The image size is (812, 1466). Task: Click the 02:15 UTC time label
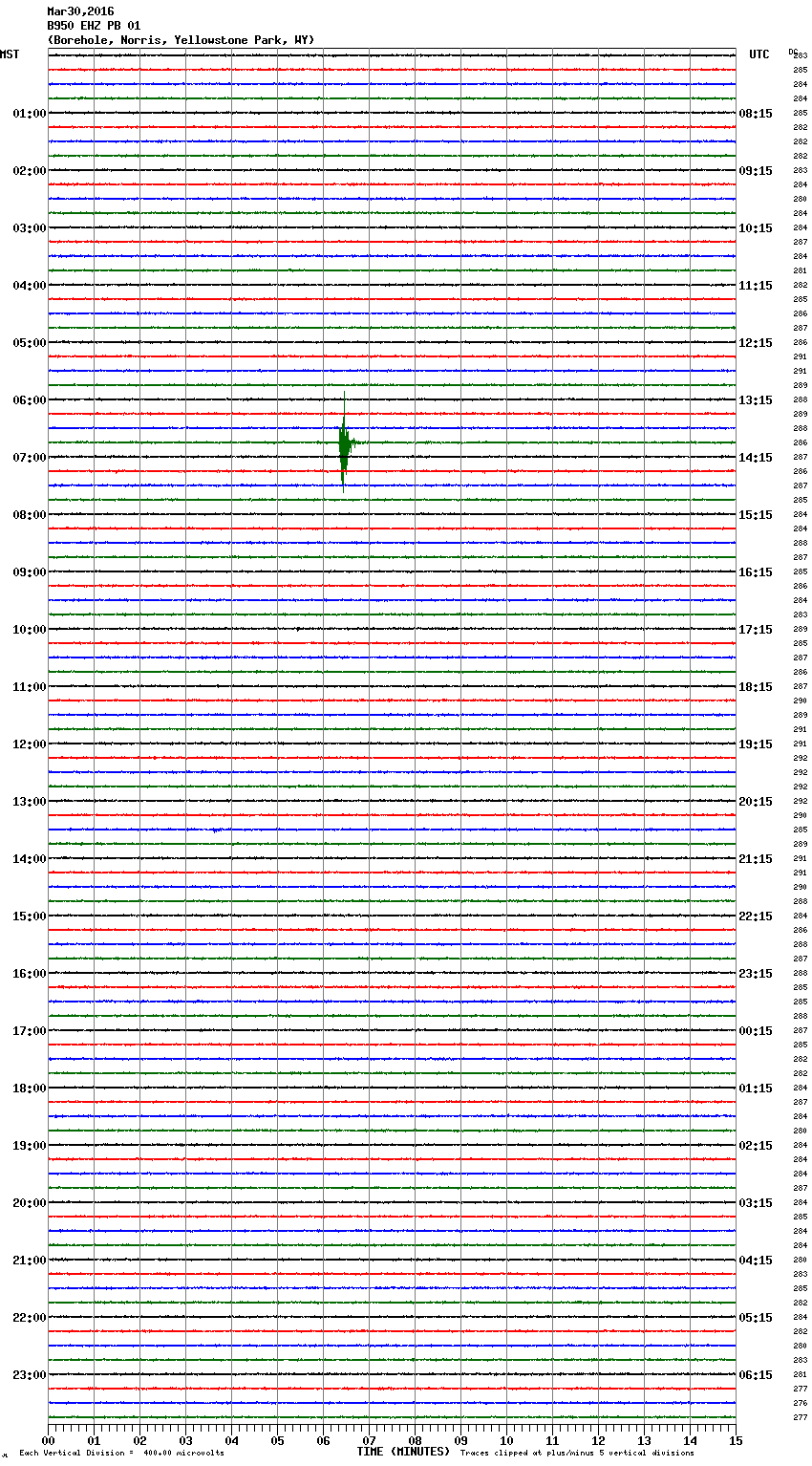coord(756,1146)
